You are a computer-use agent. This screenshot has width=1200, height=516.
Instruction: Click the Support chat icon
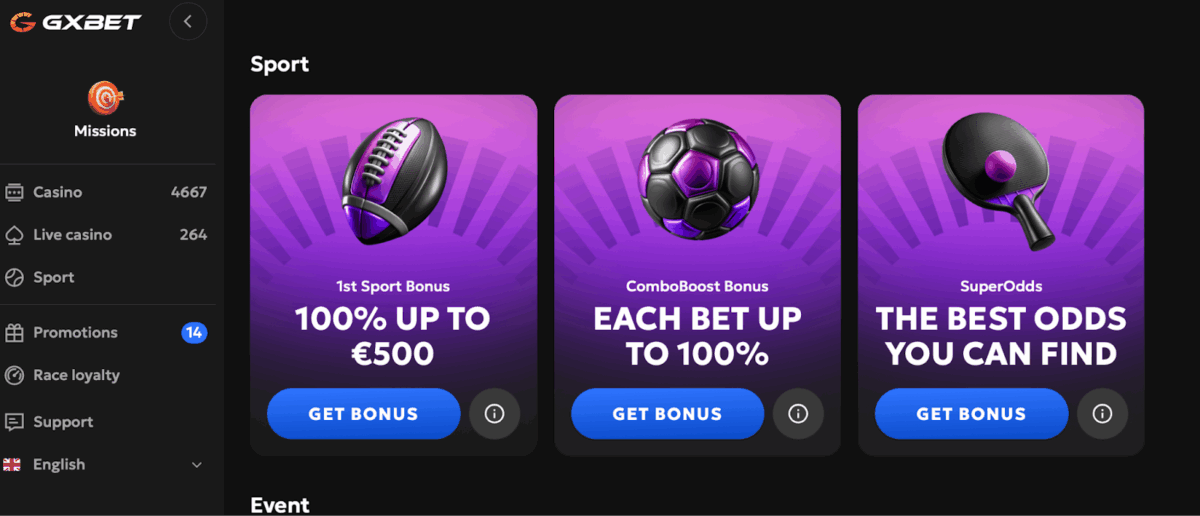[14, 422]
